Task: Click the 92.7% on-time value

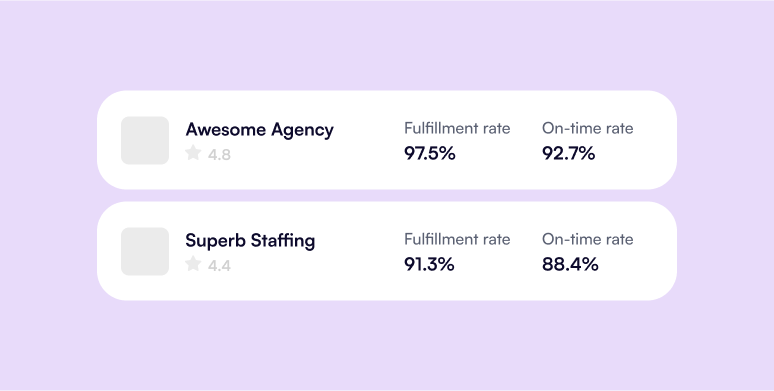Action: (x=568, y=154)
